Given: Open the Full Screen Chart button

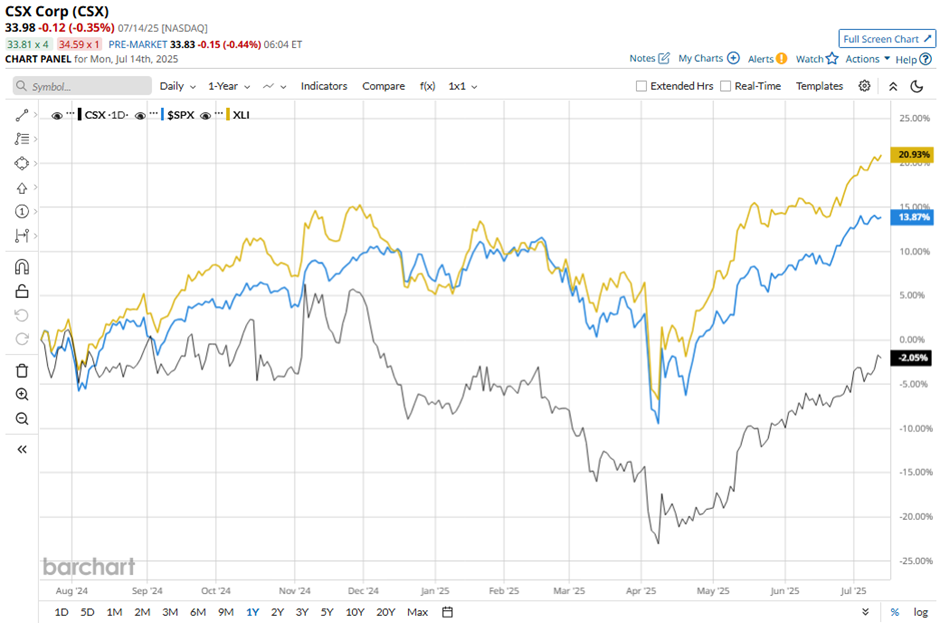Looking at the screenshot, I should click(x=887, y=39).
